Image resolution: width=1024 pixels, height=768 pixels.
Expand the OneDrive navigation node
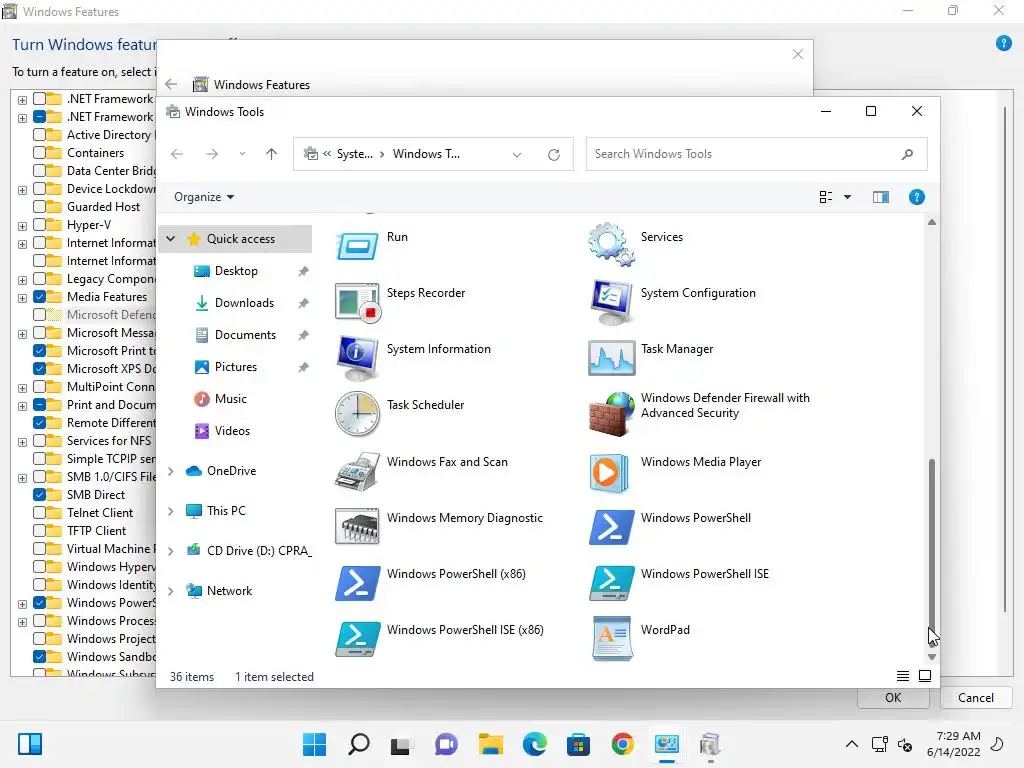(x=170, y=471)
